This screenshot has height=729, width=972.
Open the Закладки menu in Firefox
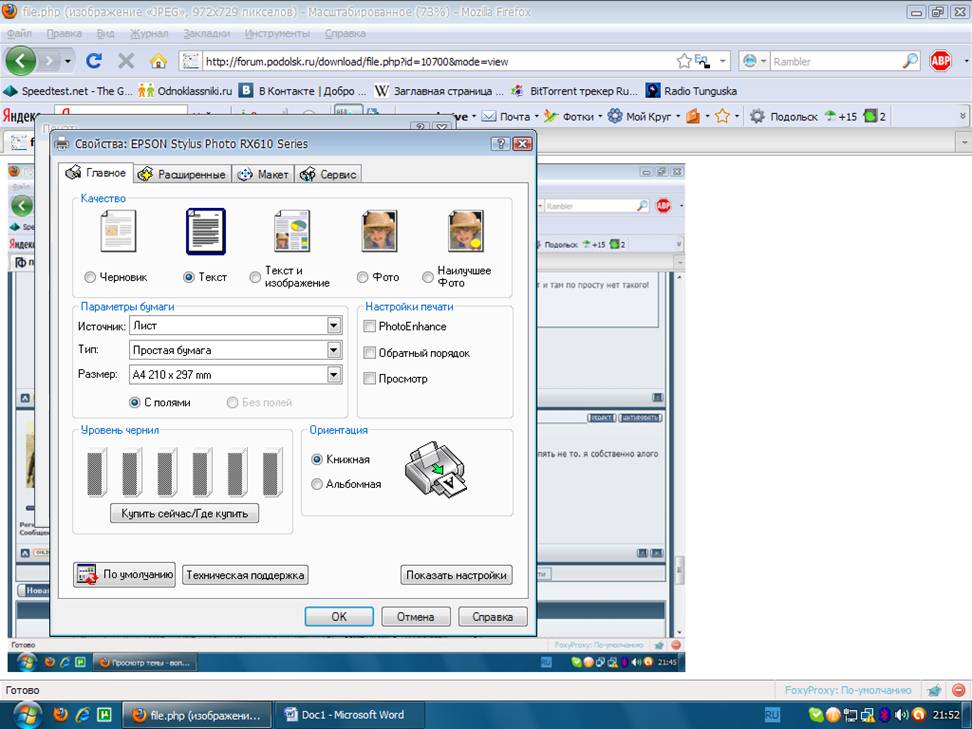(x=206, y=33)
